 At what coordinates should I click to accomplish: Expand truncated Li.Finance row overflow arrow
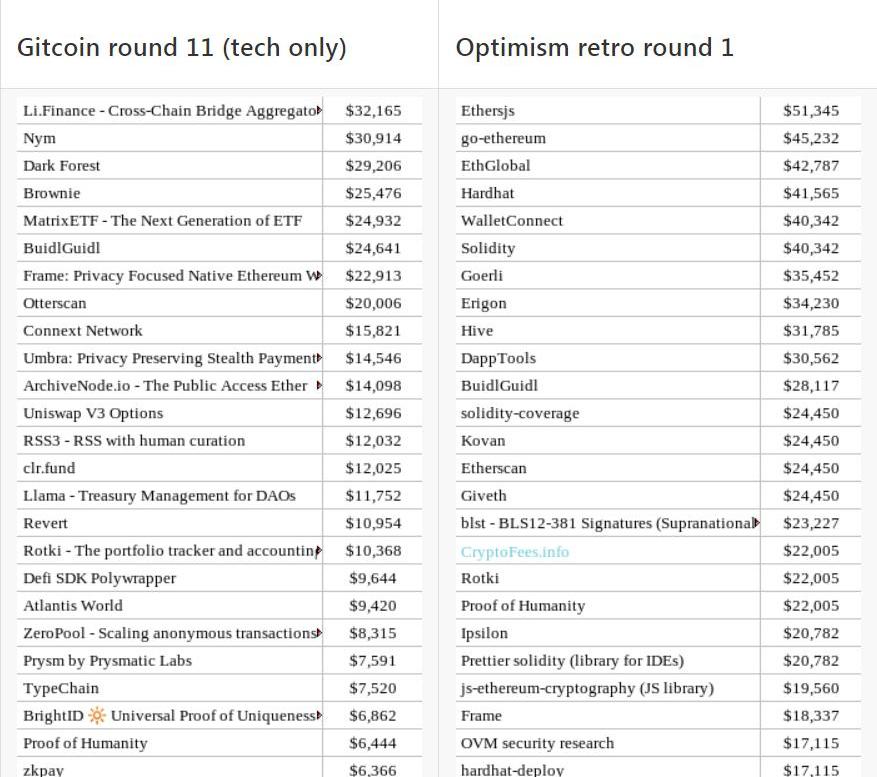(319, 110)
